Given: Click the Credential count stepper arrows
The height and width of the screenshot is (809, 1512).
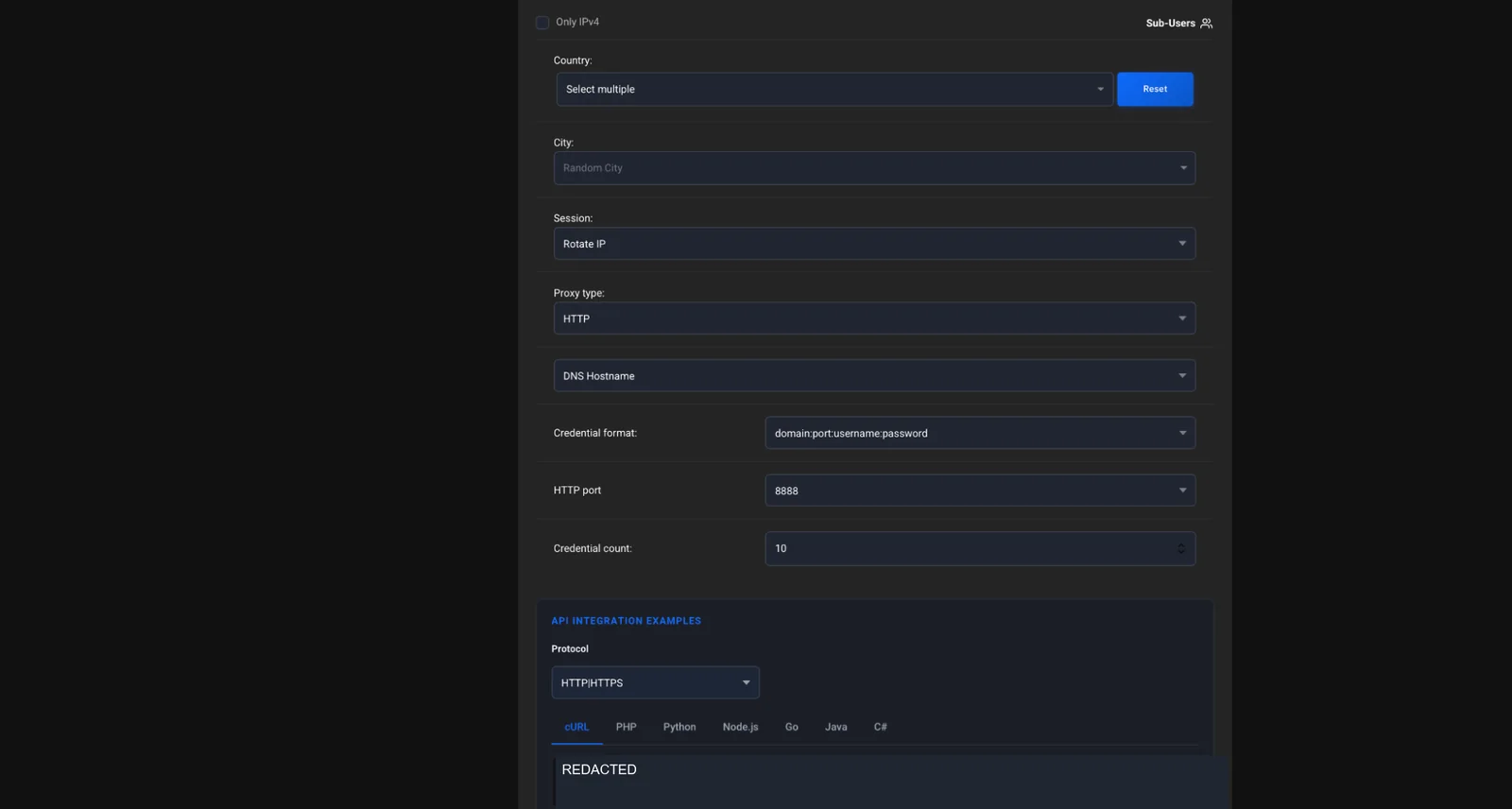Looking at the screenshot, I should click(x=1181, y=549).
